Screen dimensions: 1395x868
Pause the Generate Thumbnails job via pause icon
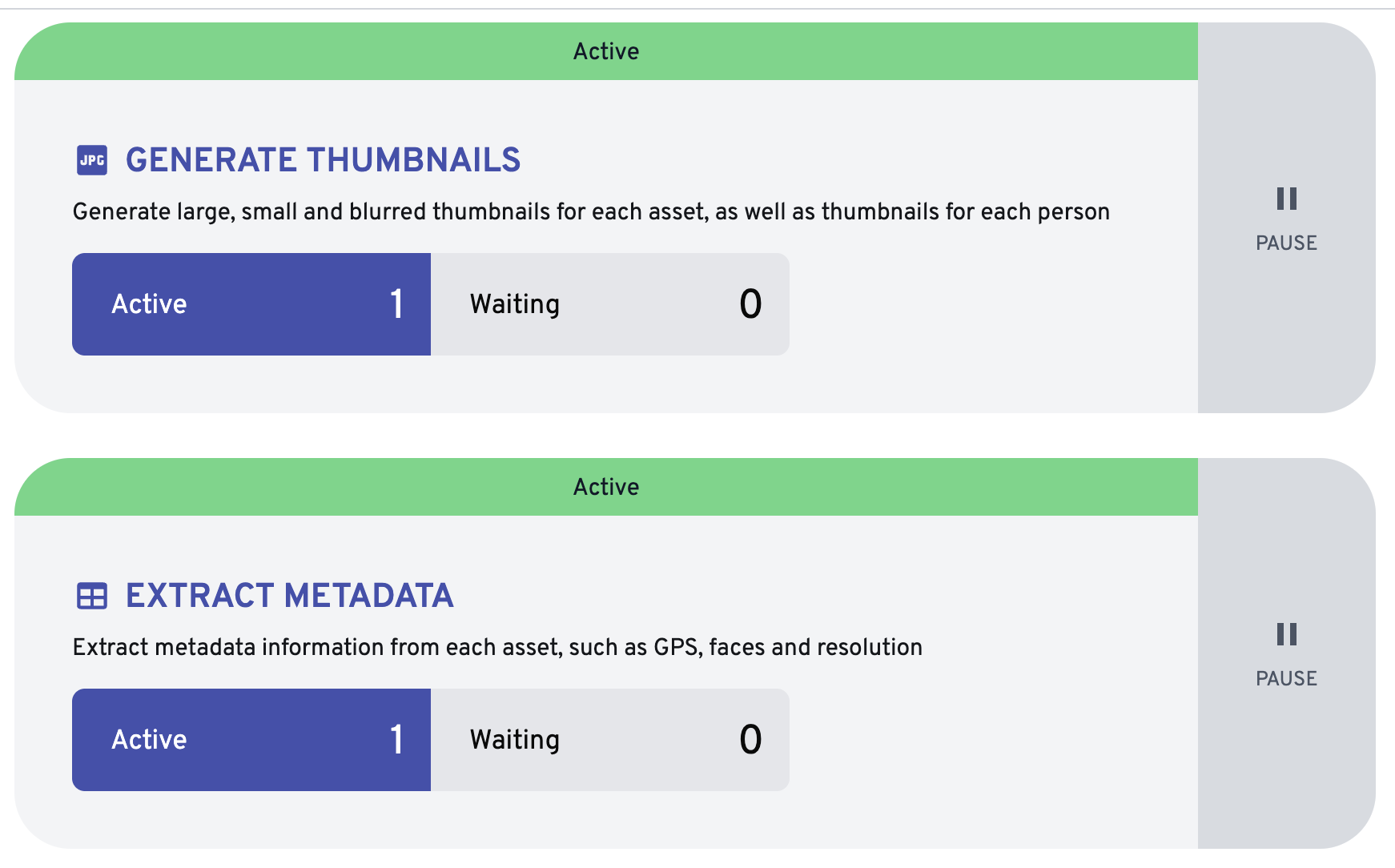coord(1286,199)
